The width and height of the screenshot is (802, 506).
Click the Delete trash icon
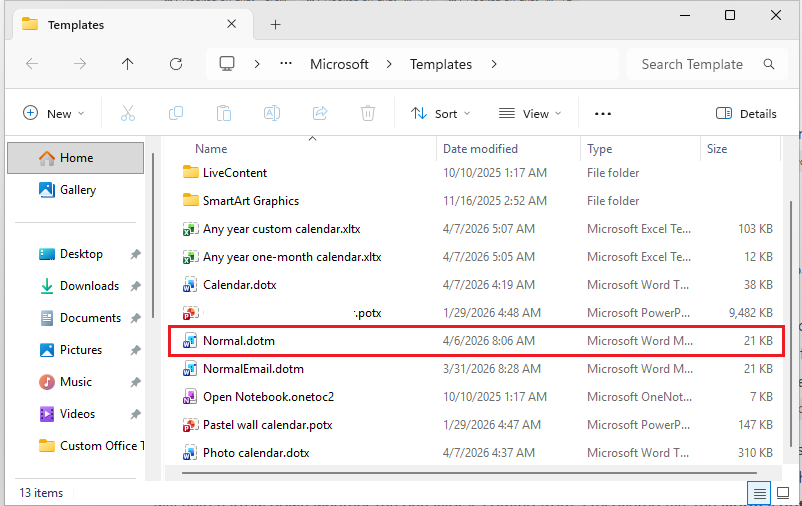(x=368, y=113)
